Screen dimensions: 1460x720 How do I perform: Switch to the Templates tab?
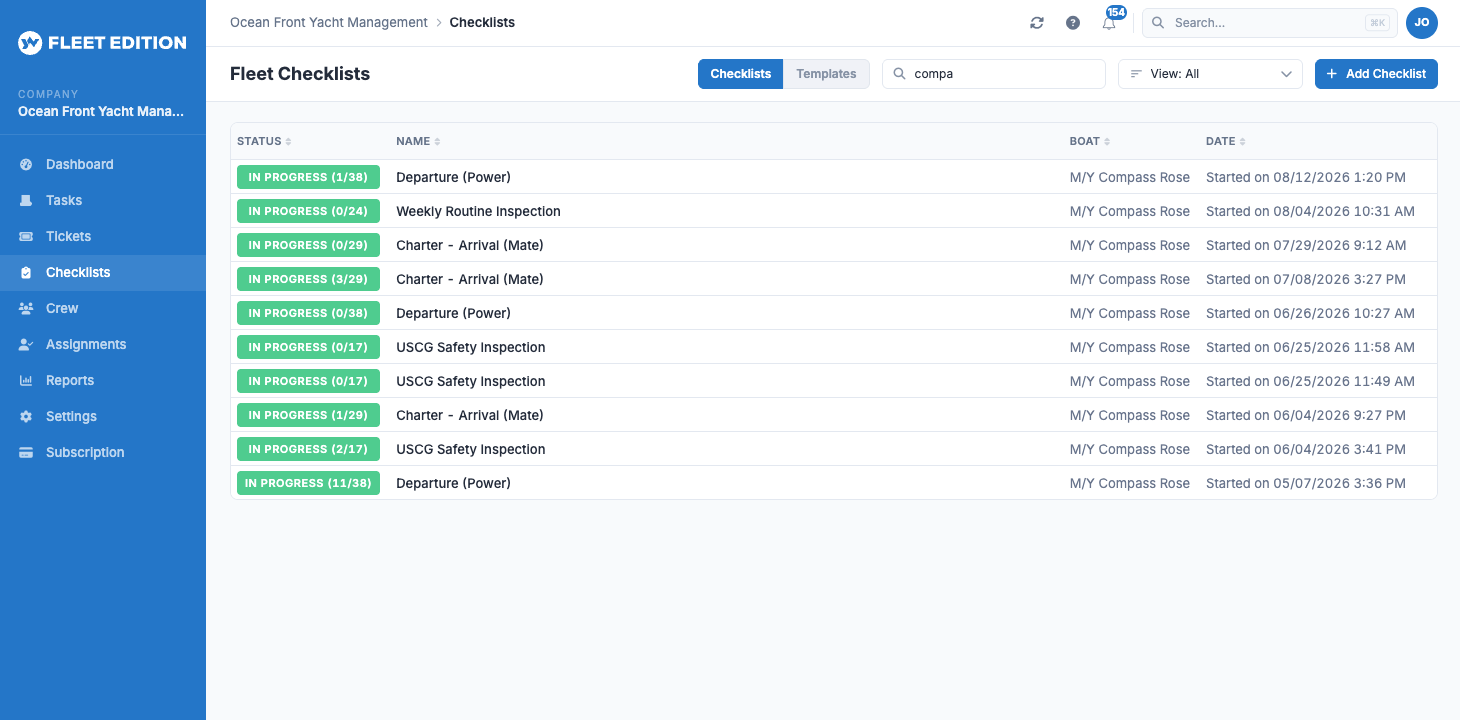pyautogui.click(x=826, y=74)
